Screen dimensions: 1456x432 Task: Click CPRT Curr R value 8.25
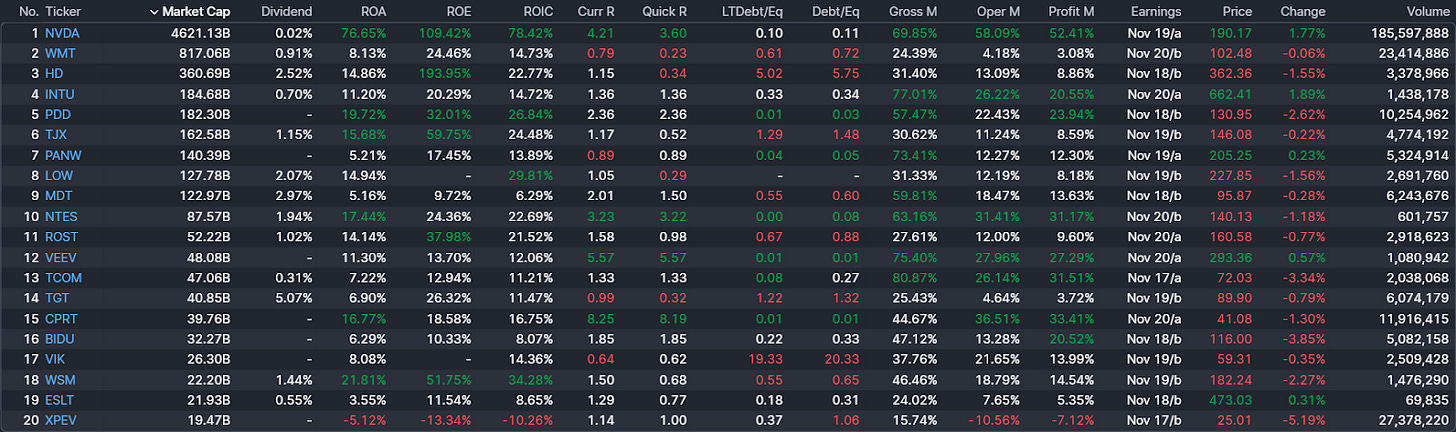pos(601,318)
